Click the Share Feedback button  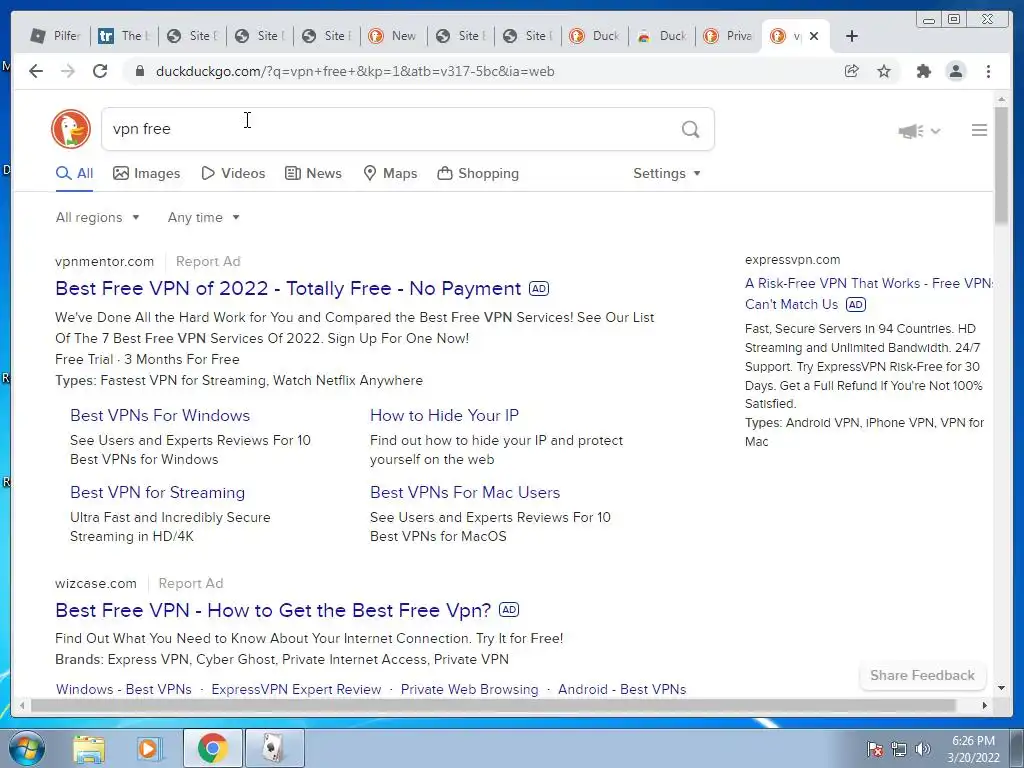[922, 675]
